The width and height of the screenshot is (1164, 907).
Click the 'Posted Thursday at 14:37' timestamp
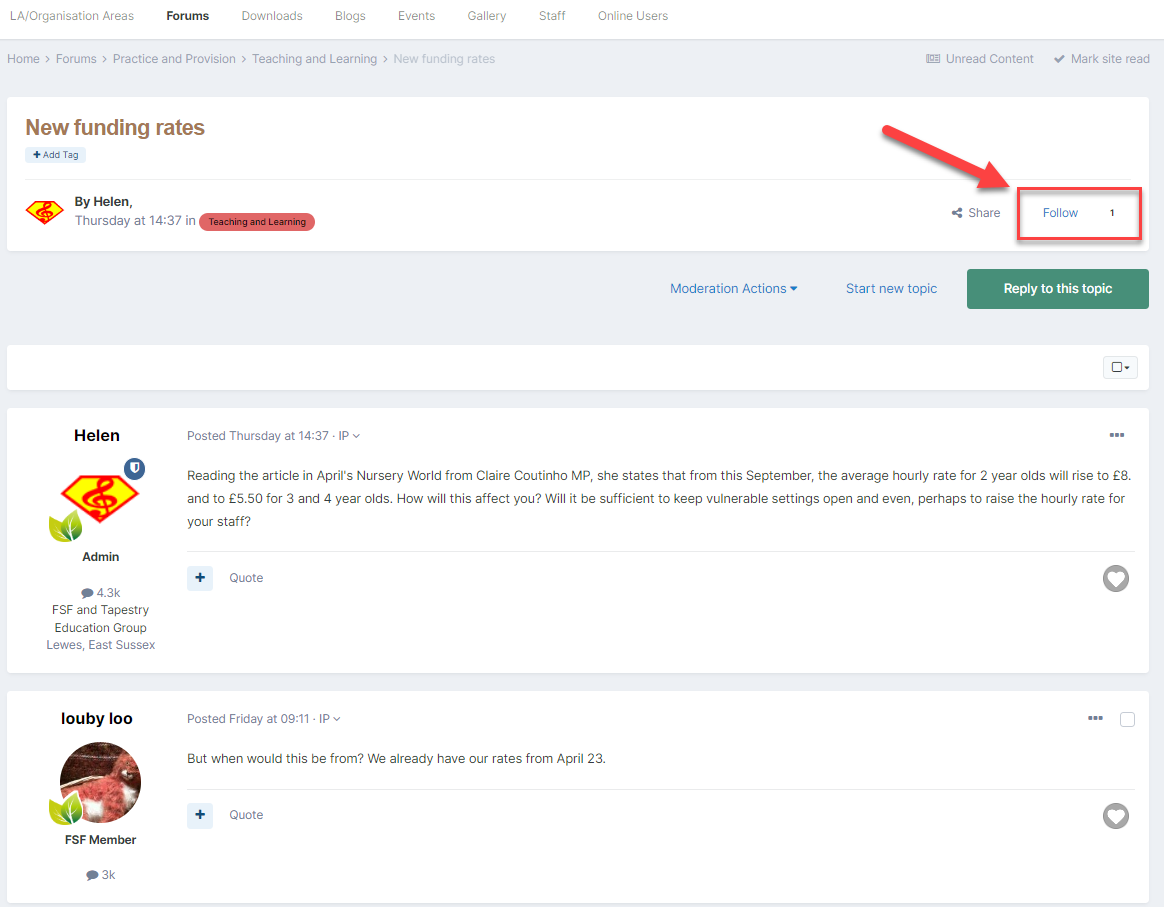click(258, 436)
